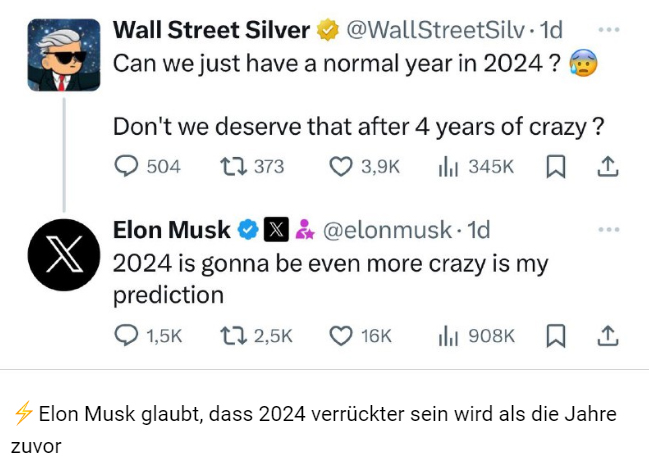Like Elon Musk's tweet

(342, 335)
